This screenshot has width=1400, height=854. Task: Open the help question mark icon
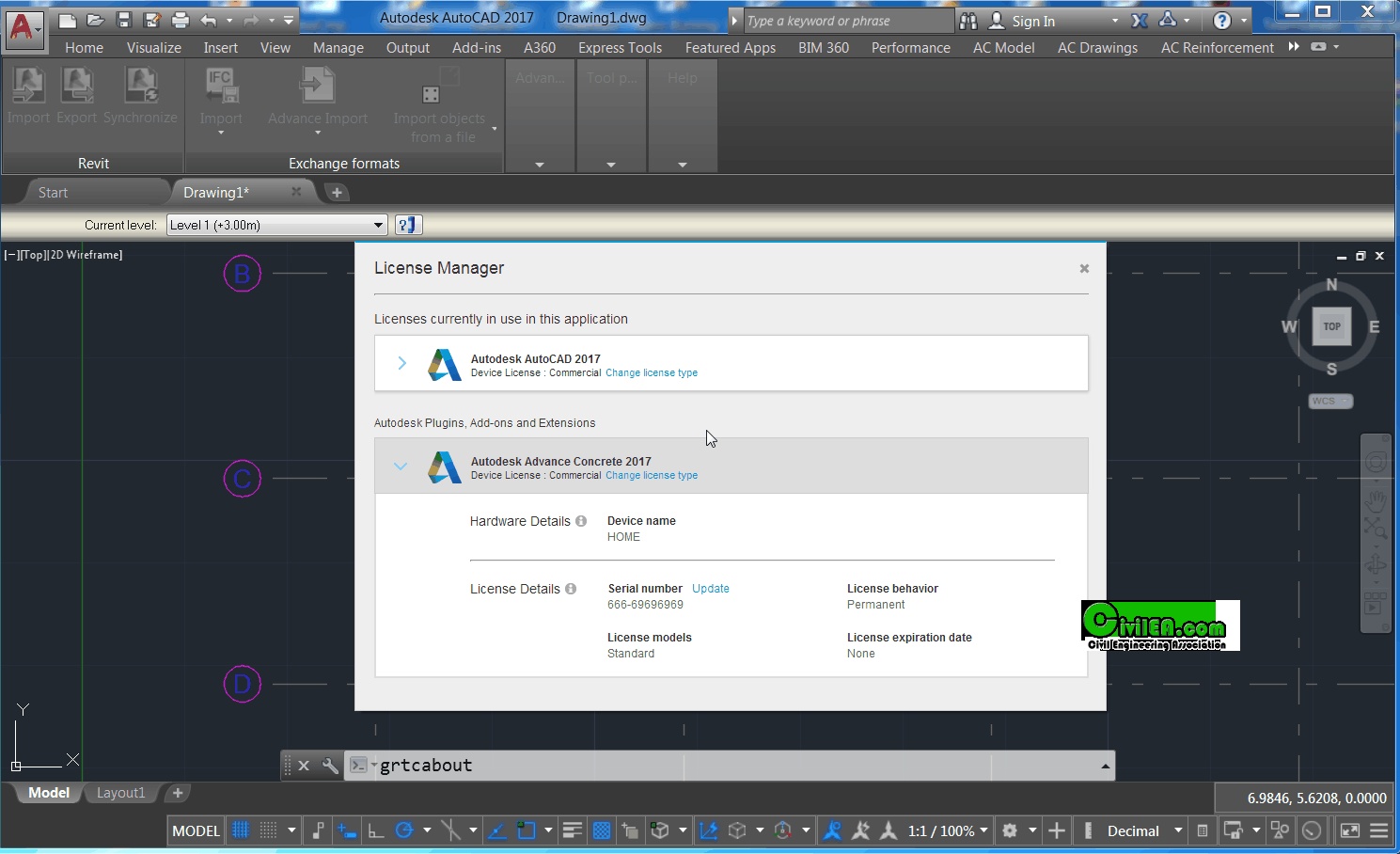coord(1221,21)
